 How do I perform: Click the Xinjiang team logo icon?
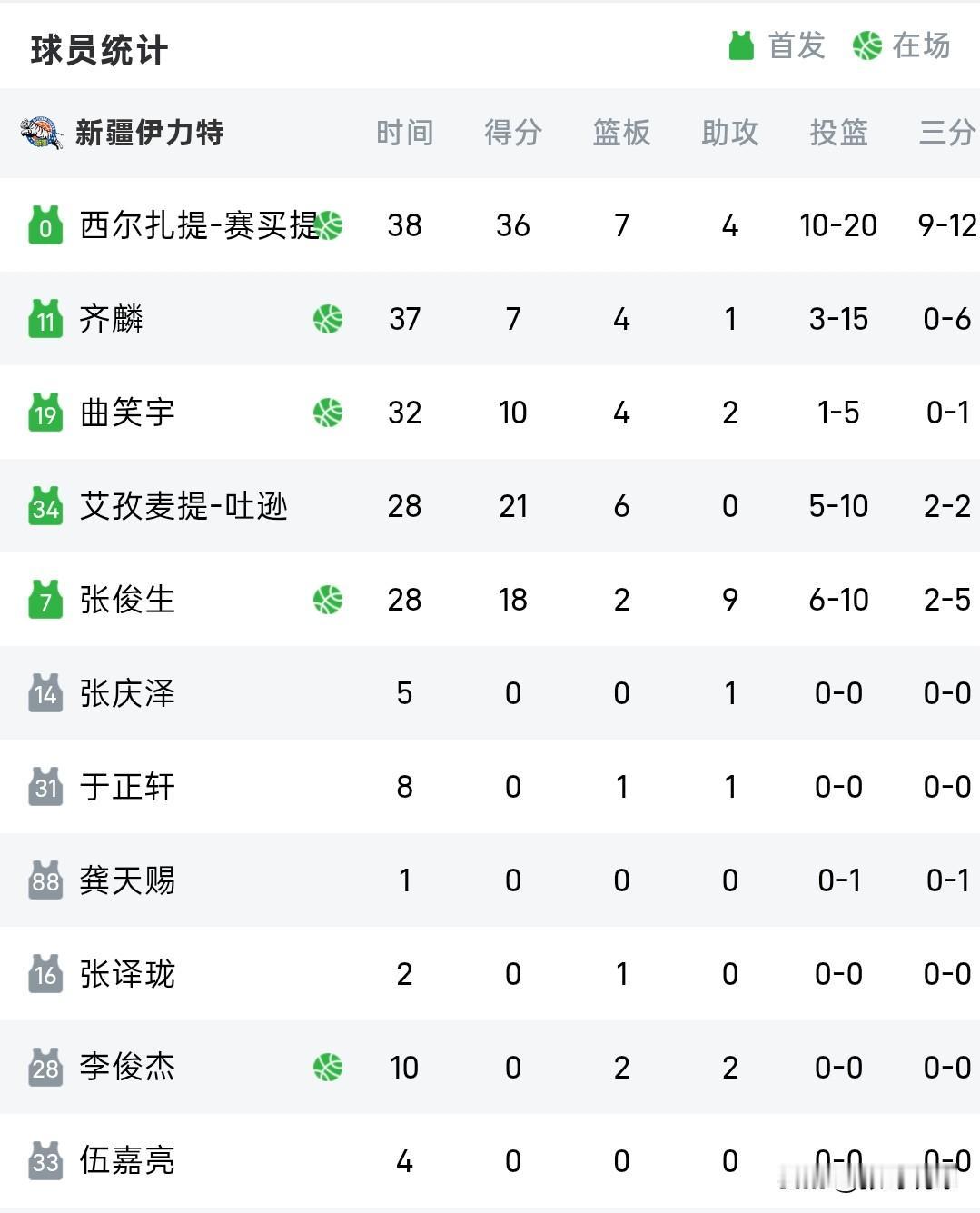pos(42,133)
